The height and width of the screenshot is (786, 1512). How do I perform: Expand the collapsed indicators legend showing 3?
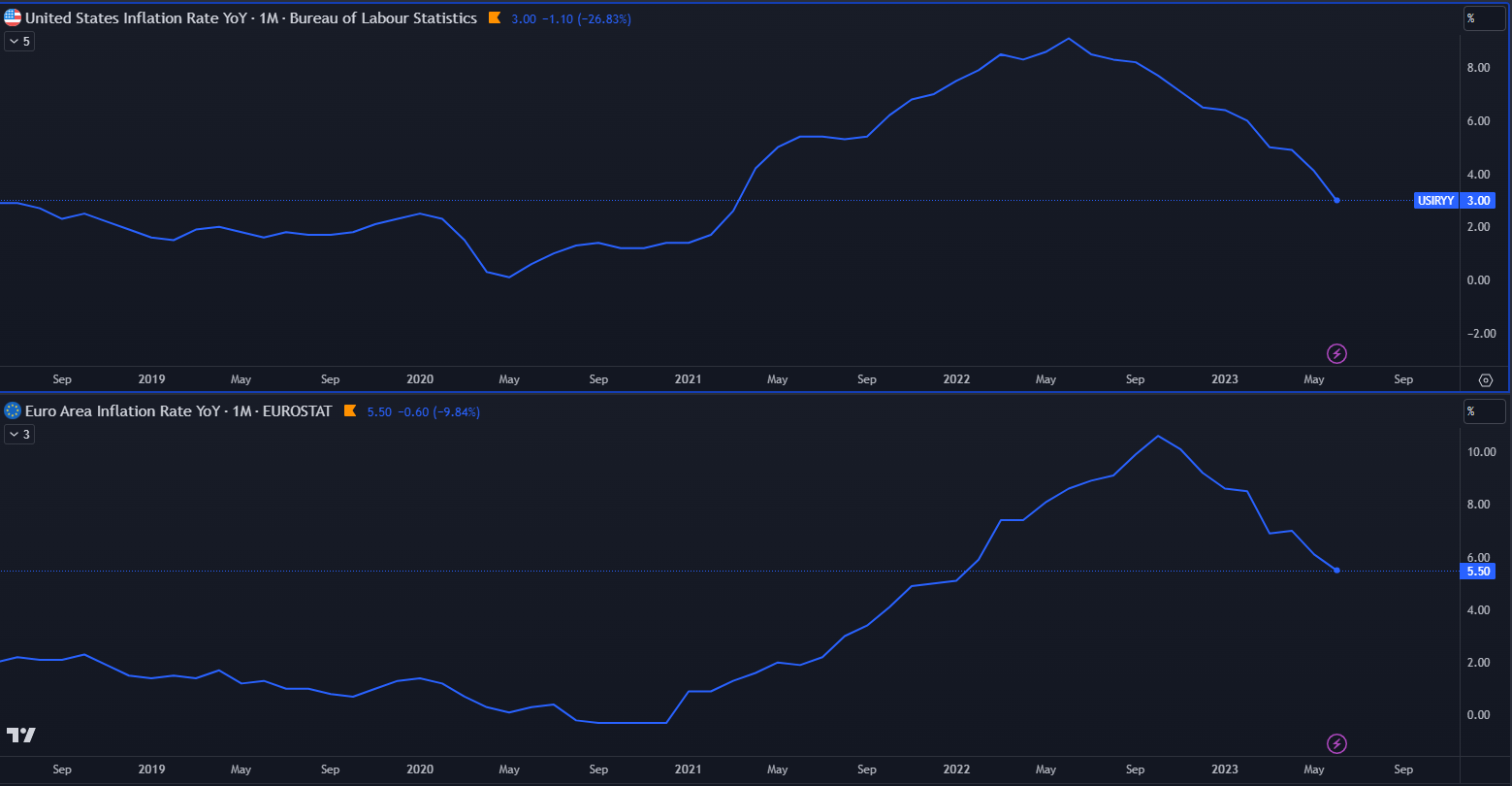[18, 435]
